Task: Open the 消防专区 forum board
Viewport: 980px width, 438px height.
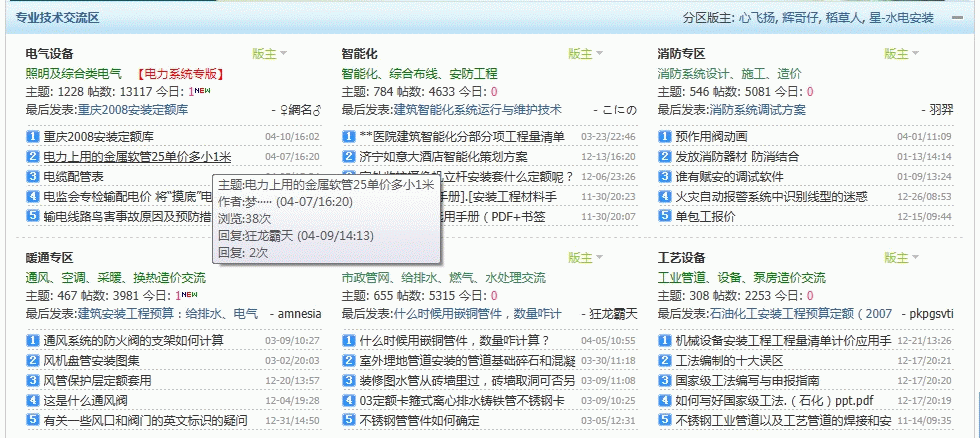Action: [681, 54]
